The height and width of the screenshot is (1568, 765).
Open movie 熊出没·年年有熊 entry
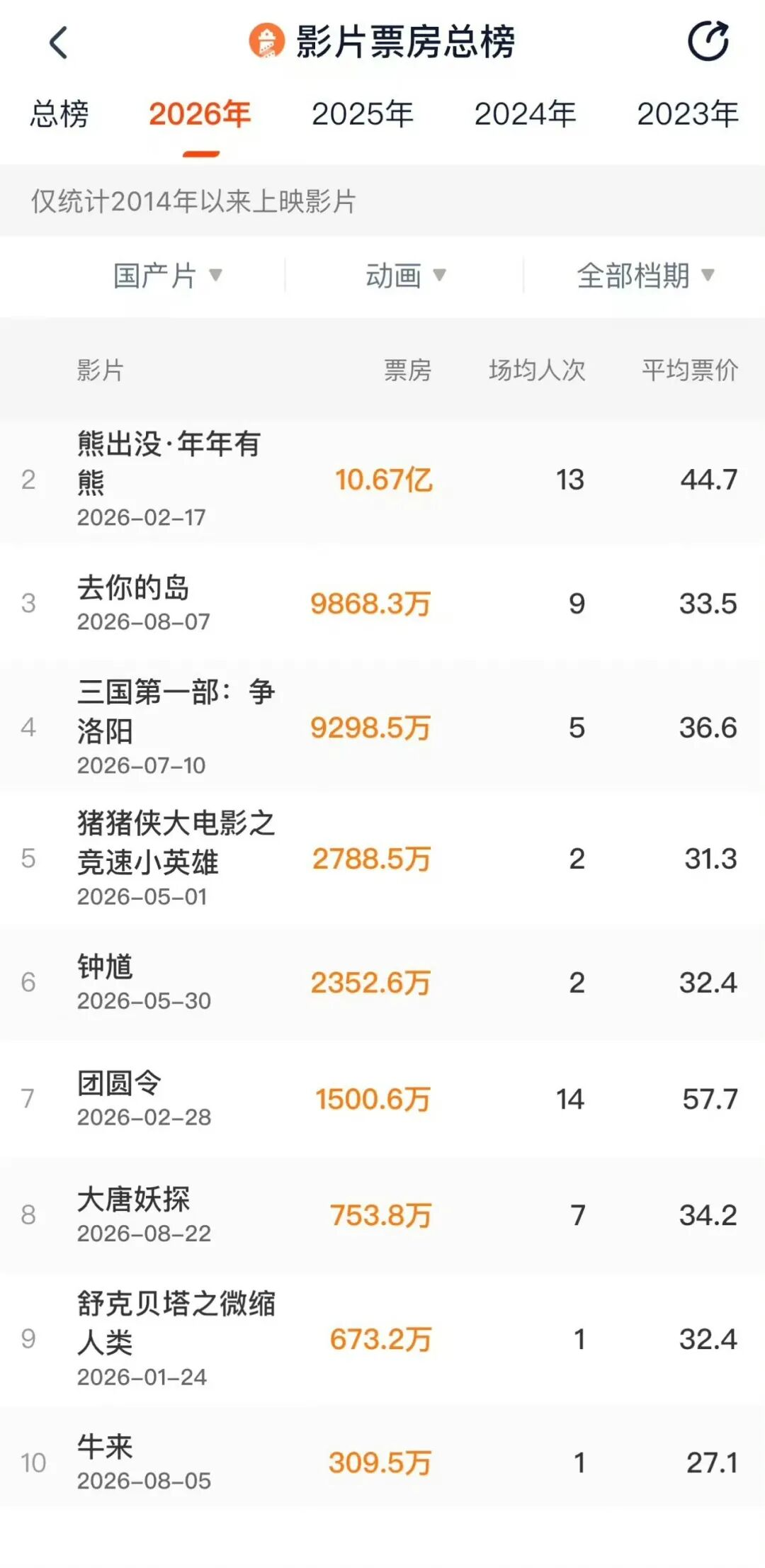(x=382, y=480)
